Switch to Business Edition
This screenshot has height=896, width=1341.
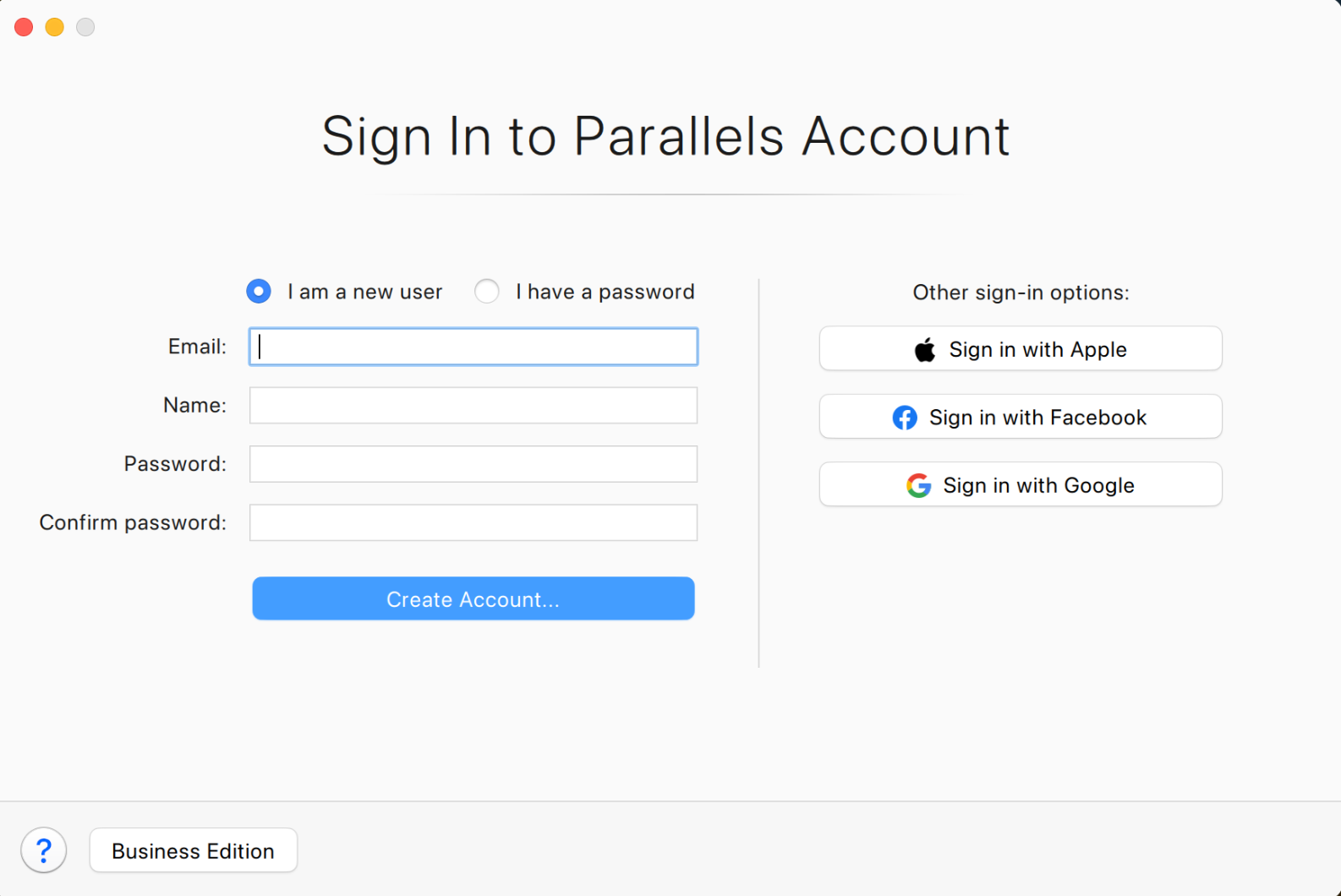[193, 850]
